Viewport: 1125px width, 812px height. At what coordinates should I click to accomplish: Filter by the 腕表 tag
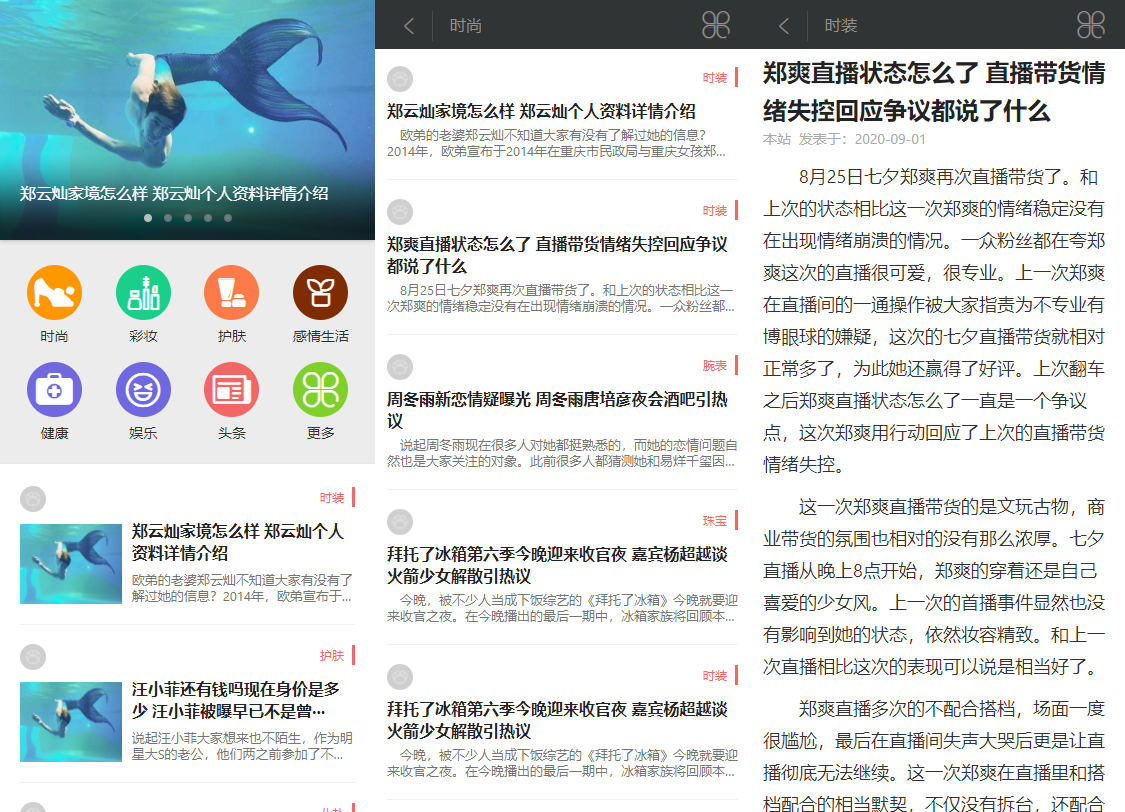[x=715, y=366]
